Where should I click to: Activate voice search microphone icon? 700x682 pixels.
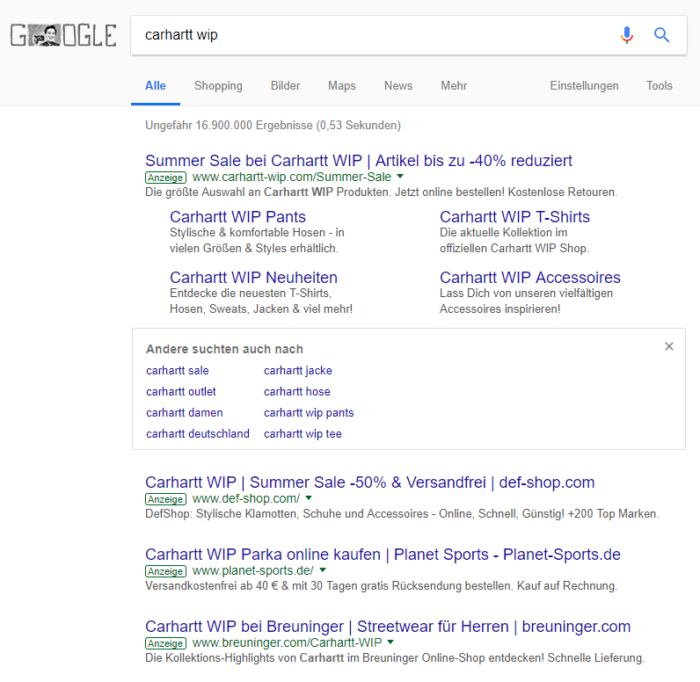(627, 35)
